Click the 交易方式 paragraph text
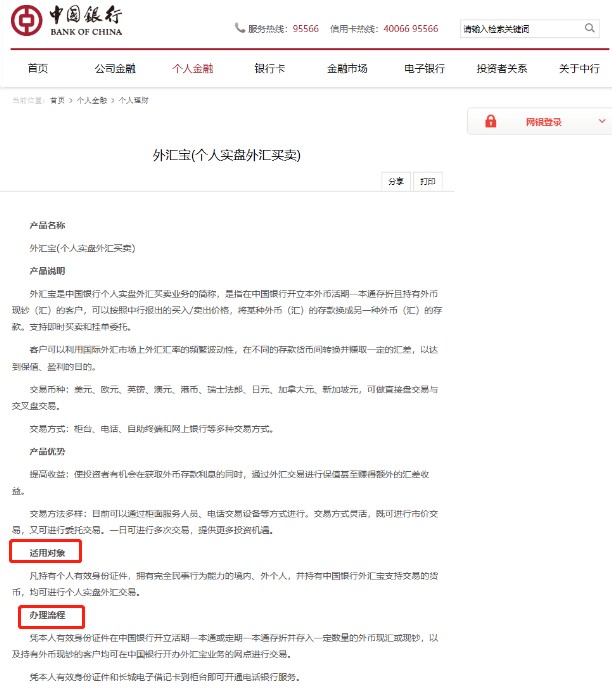Viewport: 612px width, 690px height. (151, 429)
